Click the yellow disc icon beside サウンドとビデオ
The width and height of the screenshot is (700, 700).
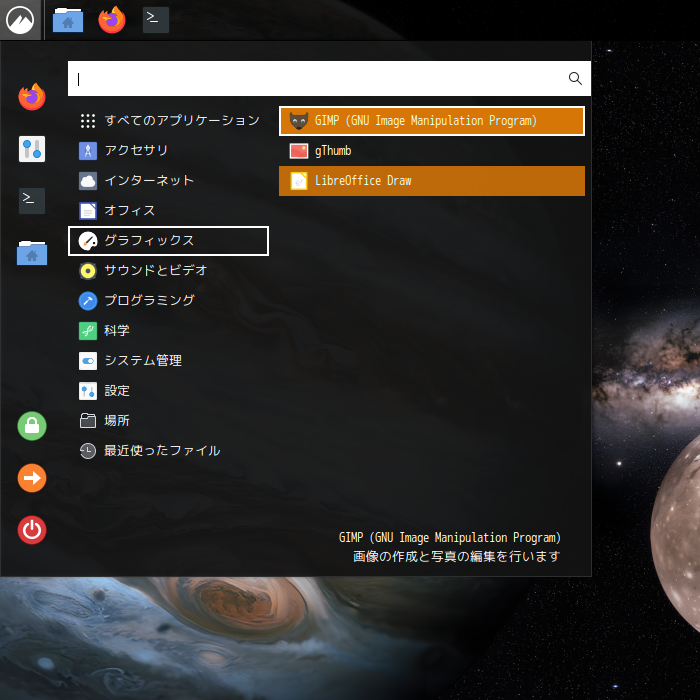tap(88, 271)
